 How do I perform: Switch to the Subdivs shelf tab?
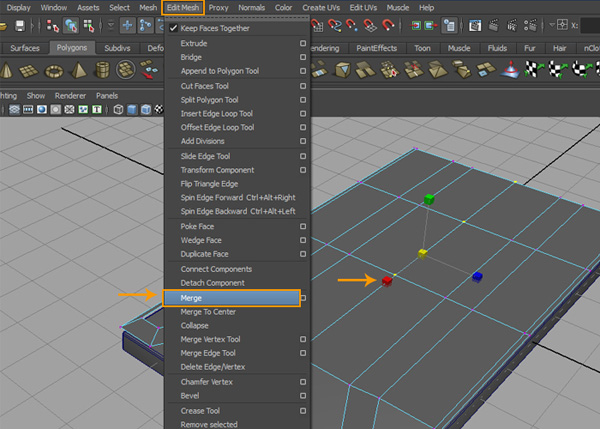coord(117,48)
